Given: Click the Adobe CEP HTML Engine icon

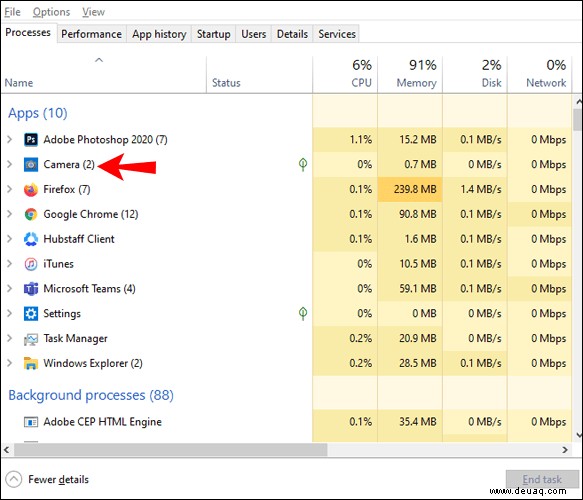Looking at the screenshot, I should (x=31, y=422).
